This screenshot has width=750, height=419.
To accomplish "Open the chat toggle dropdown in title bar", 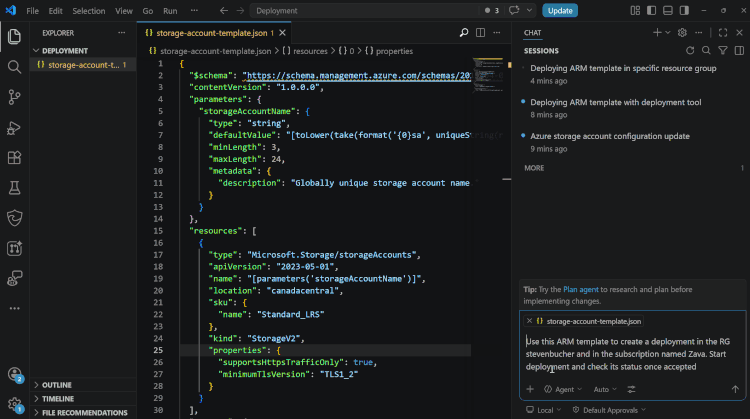I will pyautogui.click(x=529, y=11).
